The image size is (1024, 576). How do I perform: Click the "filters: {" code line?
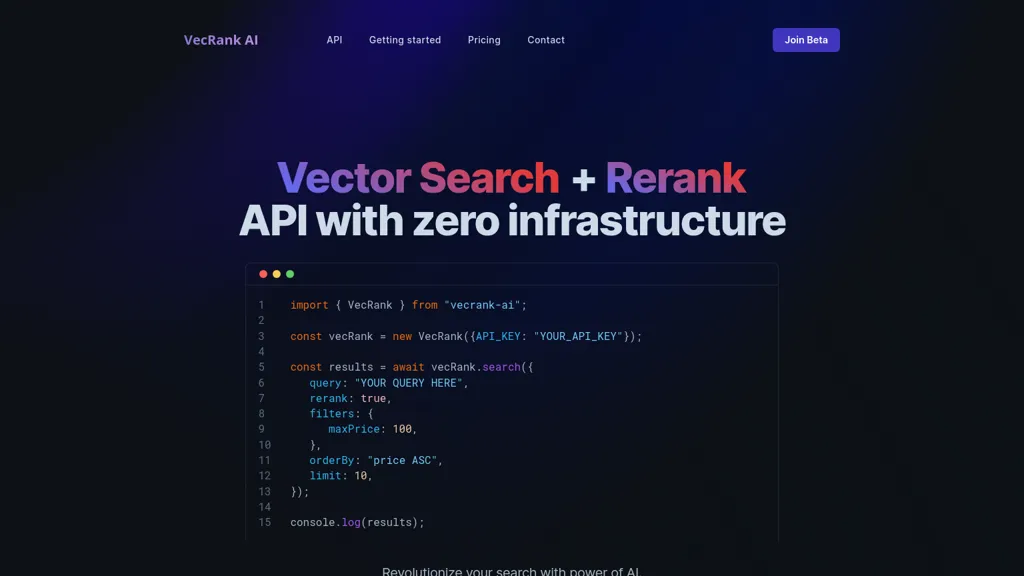(x=341, y=413)
